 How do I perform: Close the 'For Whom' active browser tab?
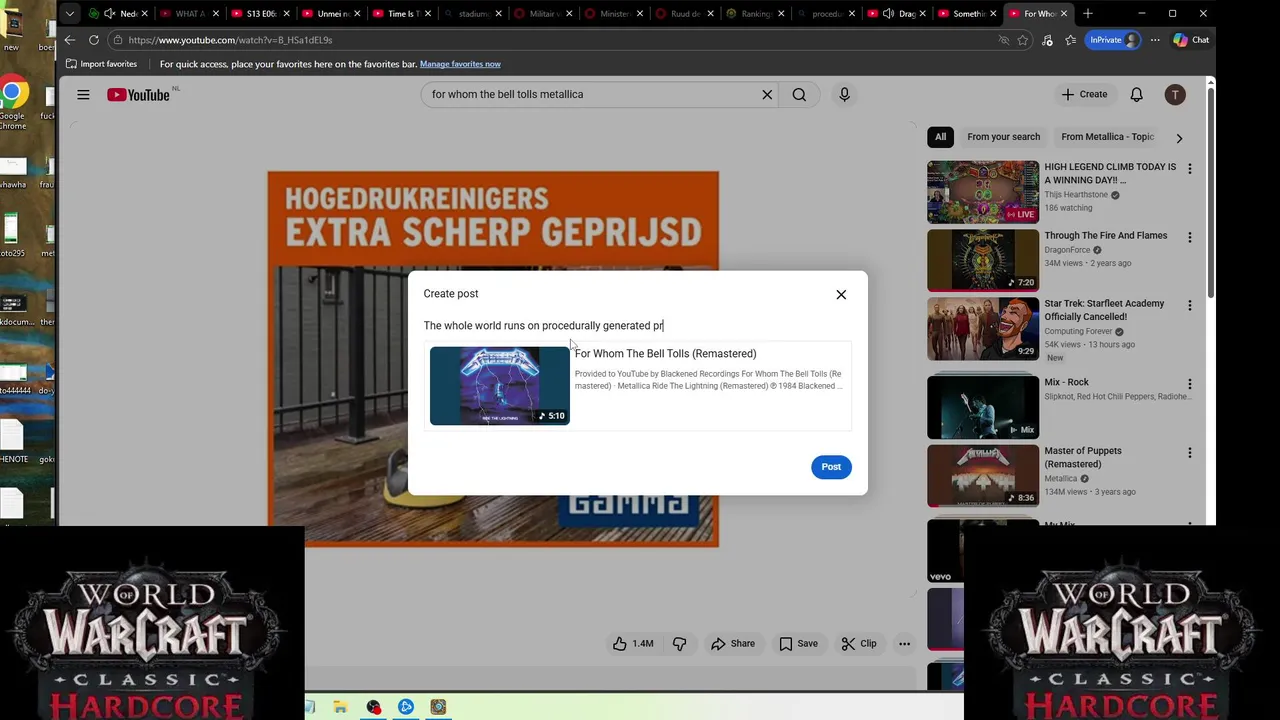[x=1064, y=14]
